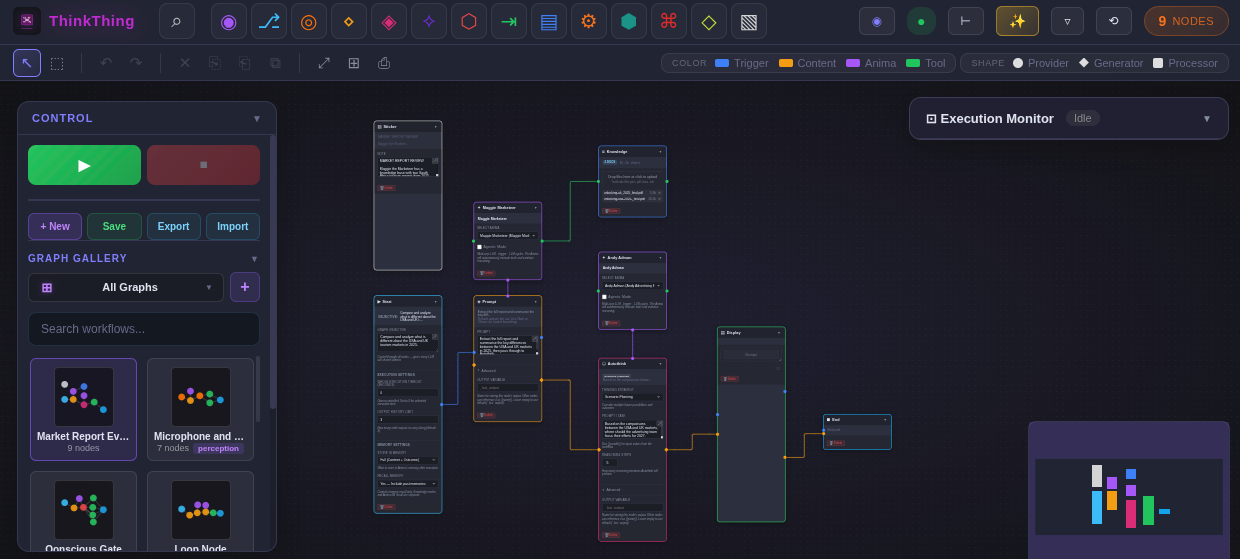Click the fit-to-view diagonal arrows icon
The image size is (1240, 559).
click(x=324, y=63)
